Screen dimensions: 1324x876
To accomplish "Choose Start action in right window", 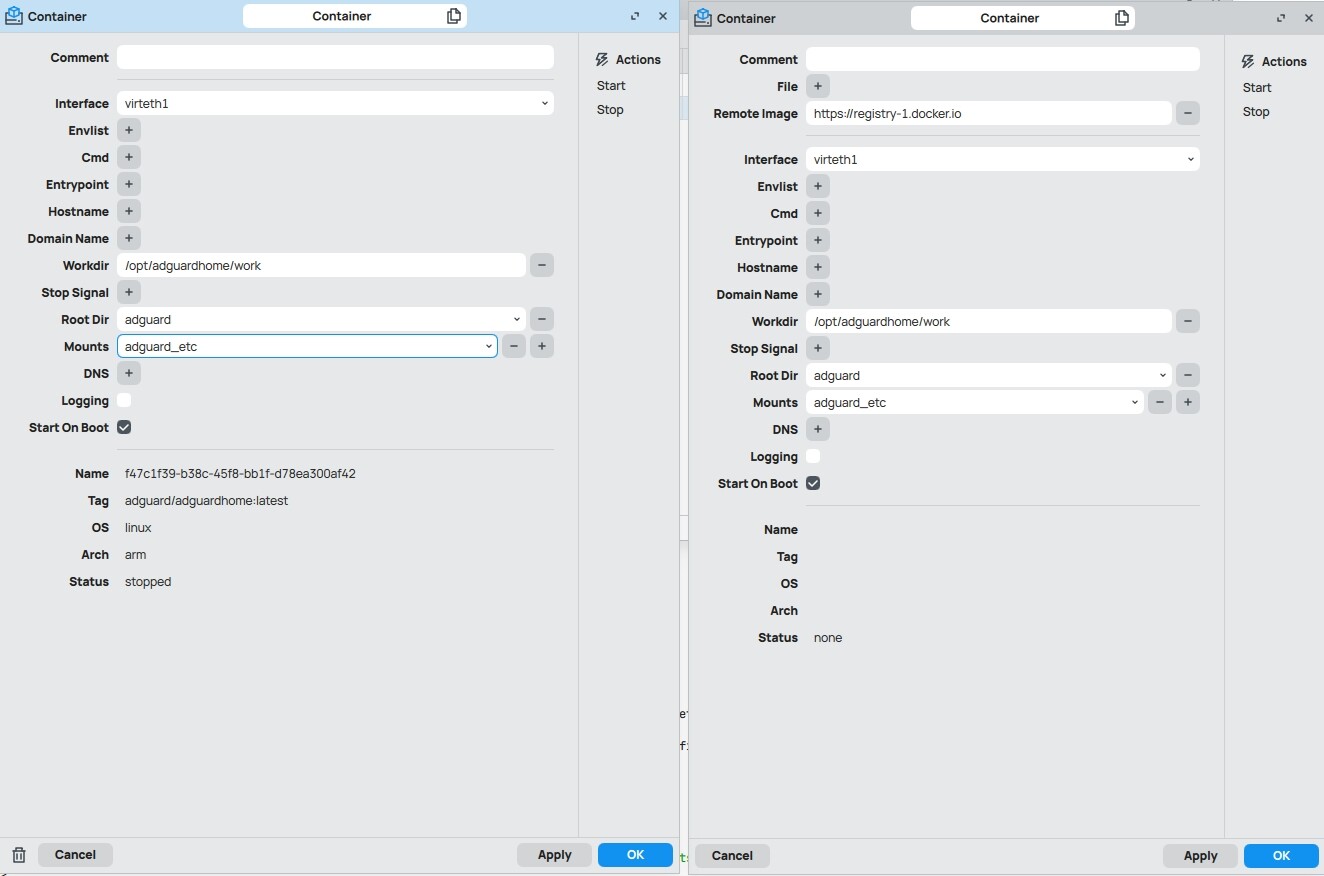I will [x=1257, y=87].
